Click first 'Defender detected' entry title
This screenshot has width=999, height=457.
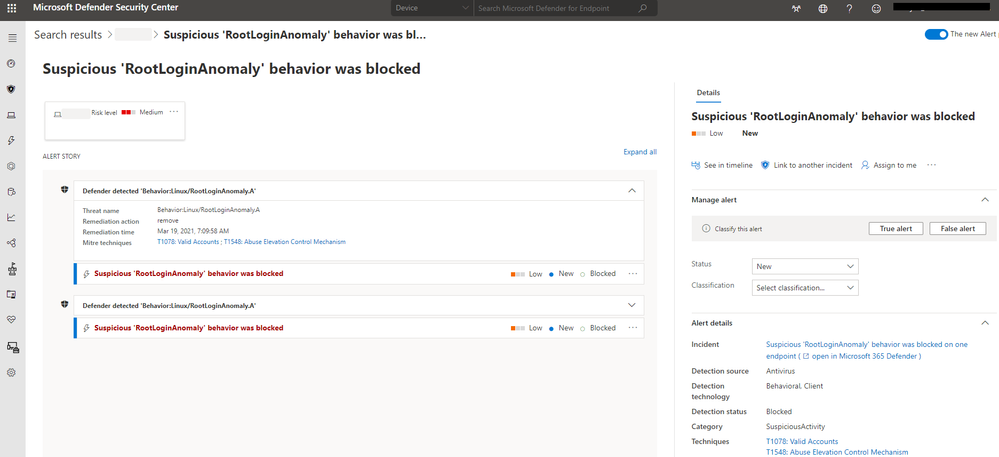pyautogui.click(x=169, y=191)
